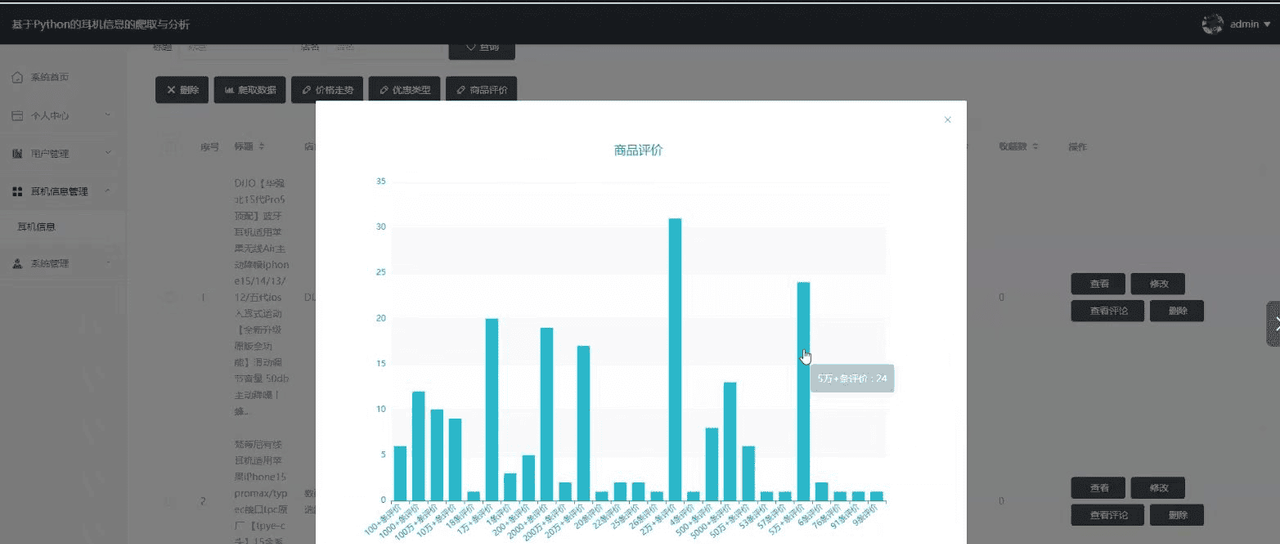
Task: Click the 爬取数据 button
Action: (250, 90)
